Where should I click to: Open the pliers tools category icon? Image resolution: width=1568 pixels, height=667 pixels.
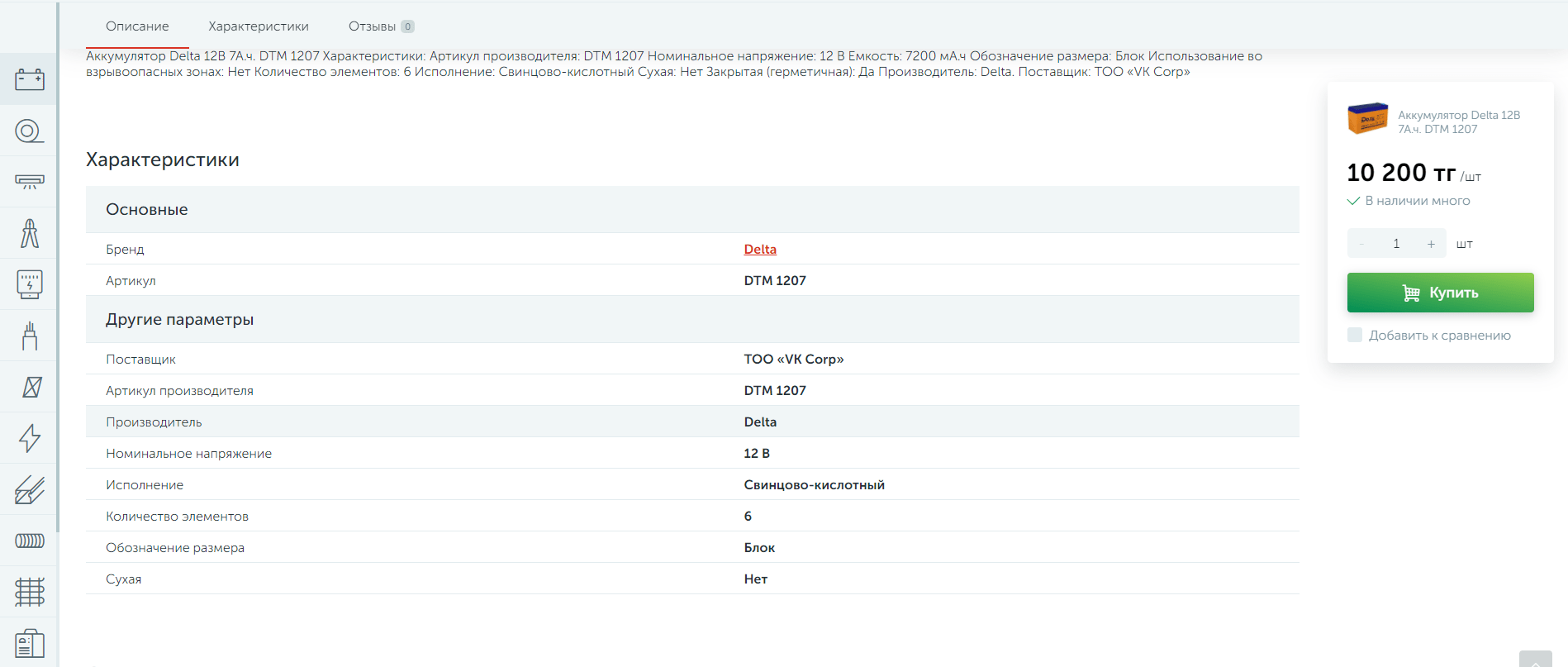(30, 233)
